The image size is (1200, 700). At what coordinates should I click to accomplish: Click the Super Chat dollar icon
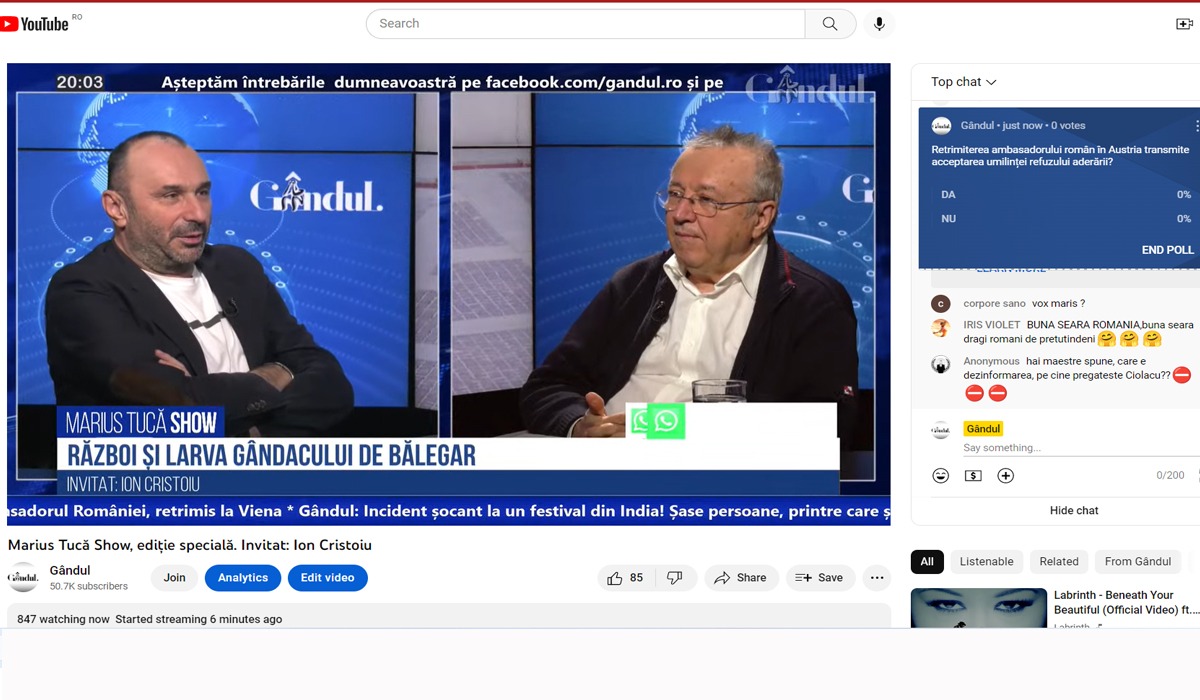973,476
